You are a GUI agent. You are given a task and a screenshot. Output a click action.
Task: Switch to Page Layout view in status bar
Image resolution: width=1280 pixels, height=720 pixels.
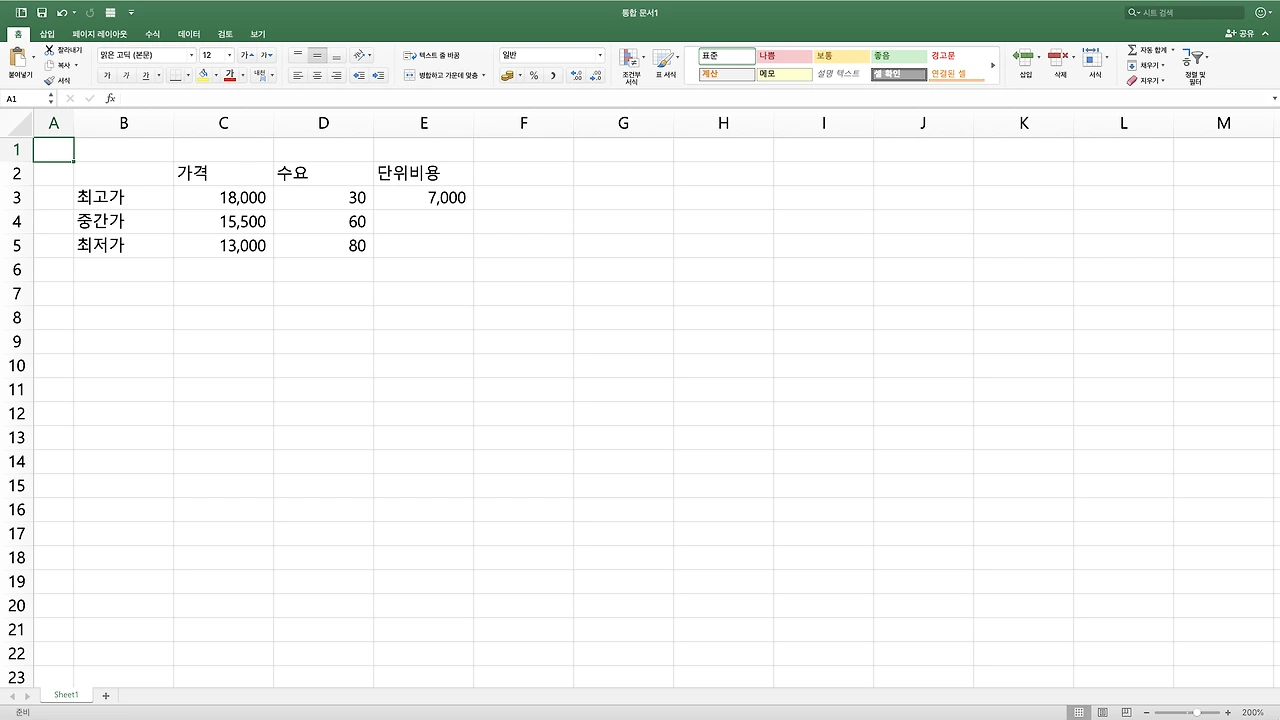[x=1101, y=712]
